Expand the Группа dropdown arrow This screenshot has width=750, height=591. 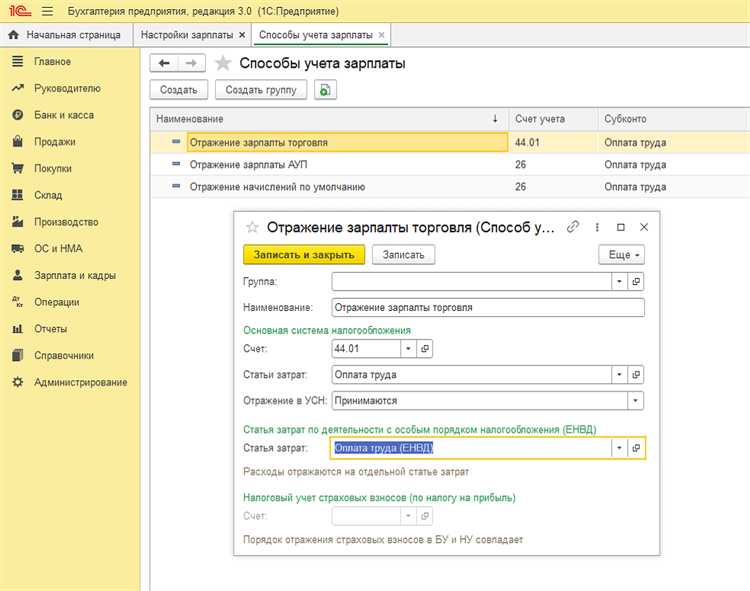tap(619, 282)
